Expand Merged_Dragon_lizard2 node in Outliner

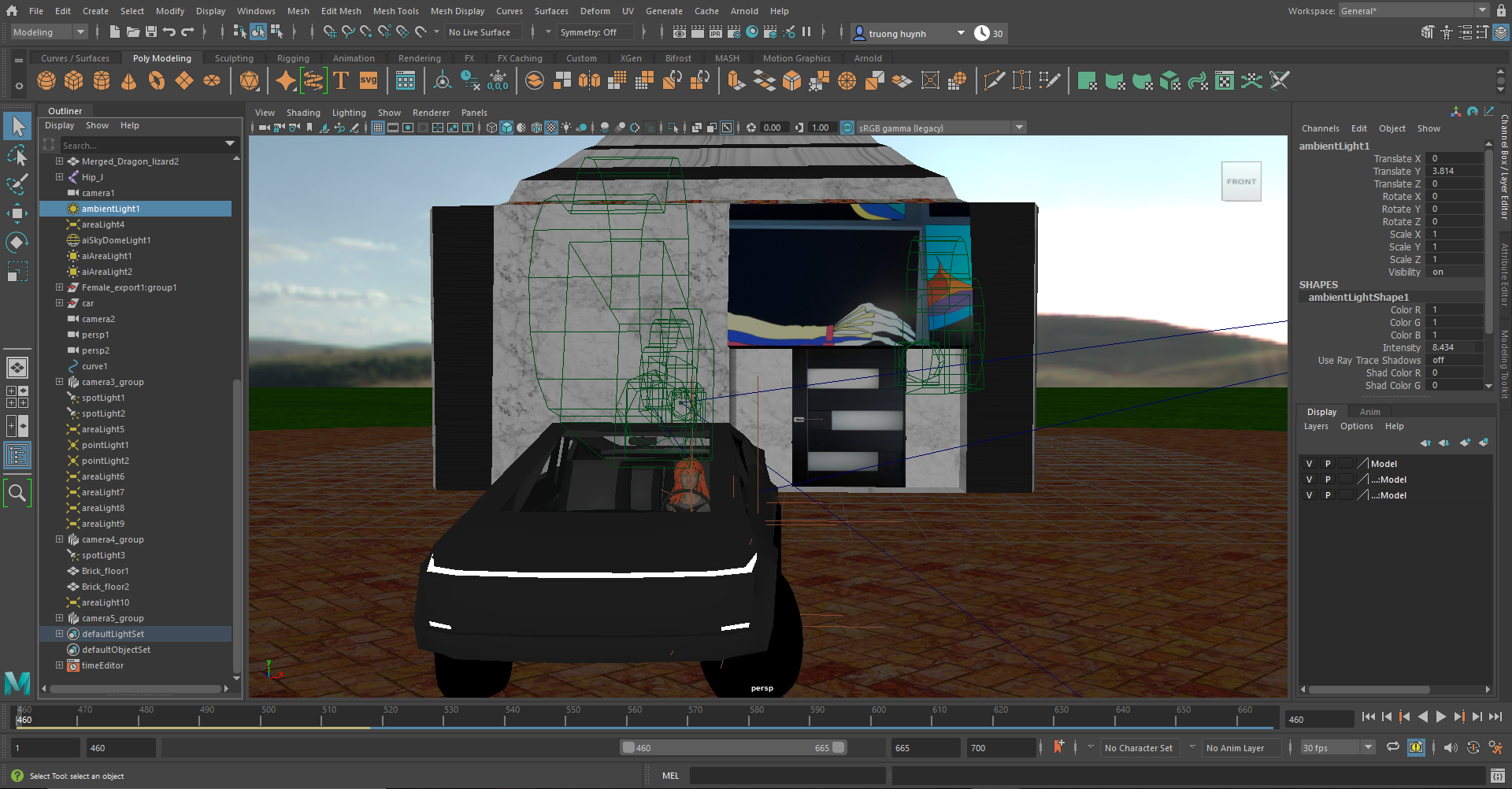59,161
